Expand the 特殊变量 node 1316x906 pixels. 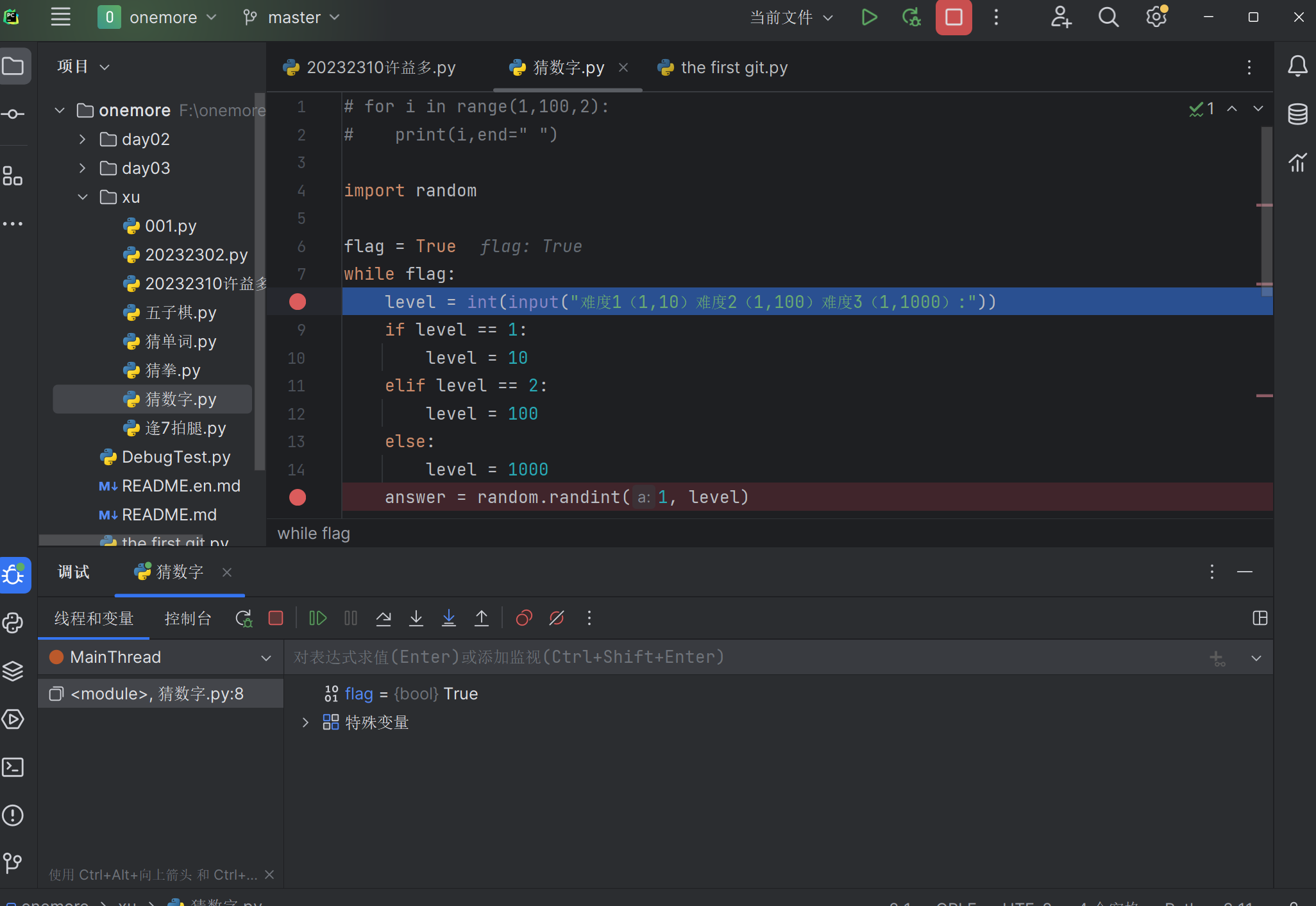click(305, 722)
